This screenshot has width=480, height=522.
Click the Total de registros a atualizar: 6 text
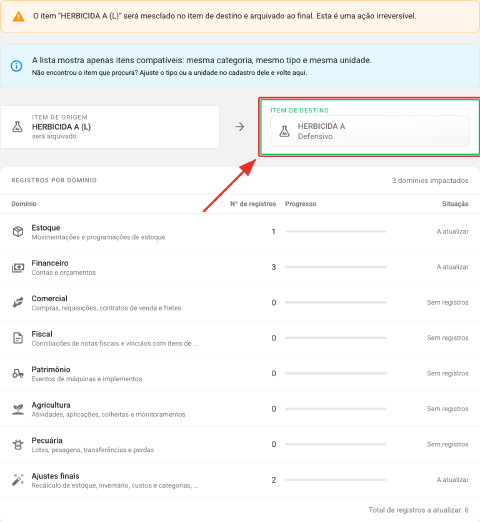(418, 510)
